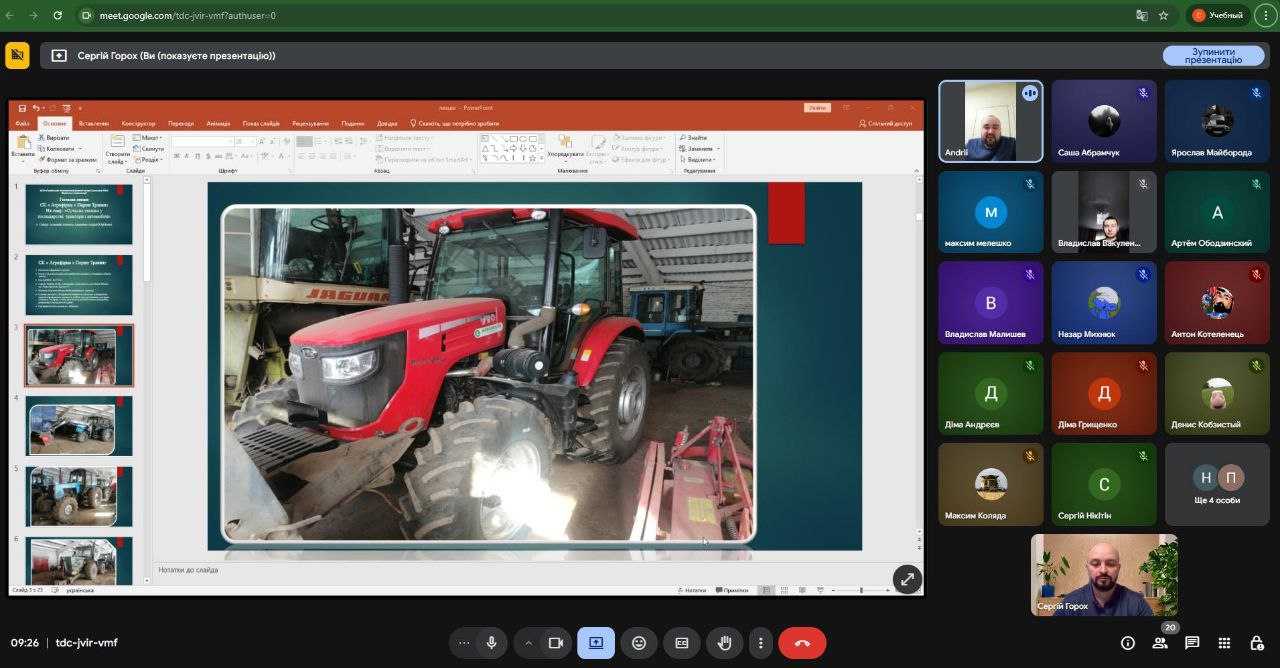Open the chat with everyone panel
1280x668 pixels.
click(1192, 643)
